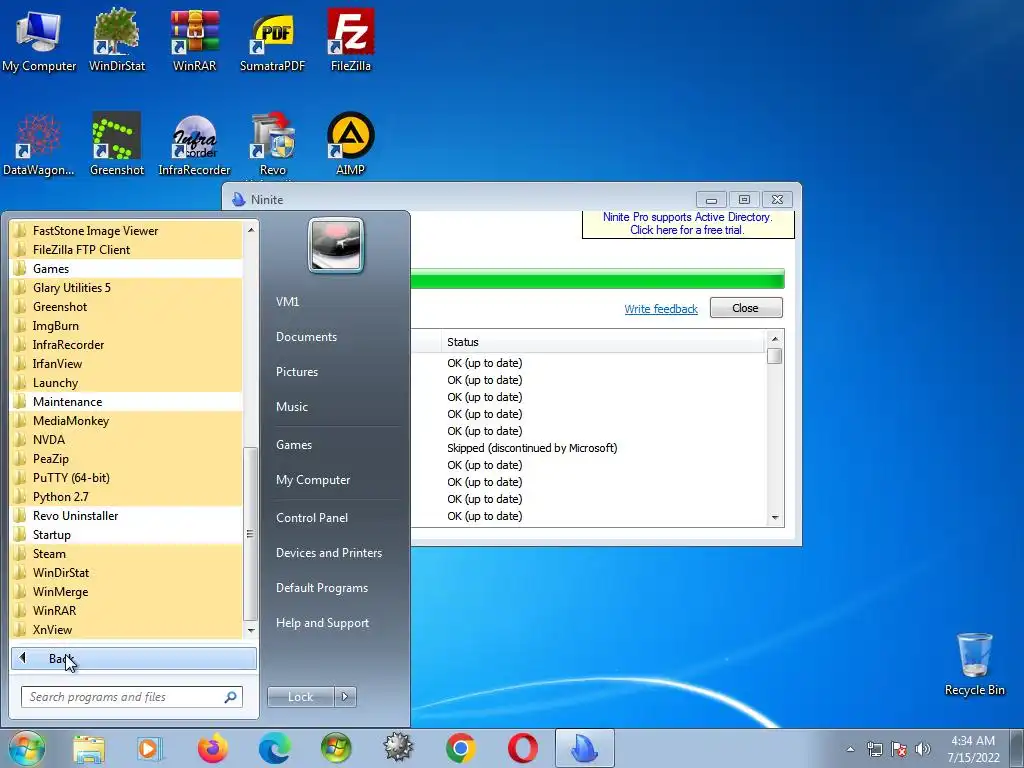Select the FileZilla desktop shortcut
Image resolution: width=1024 pixels, height=768 pixels.
(x=351, y=40)
